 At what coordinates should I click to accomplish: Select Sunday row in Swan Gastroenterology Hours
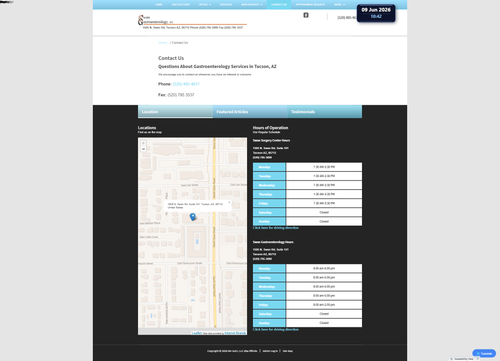307,323
